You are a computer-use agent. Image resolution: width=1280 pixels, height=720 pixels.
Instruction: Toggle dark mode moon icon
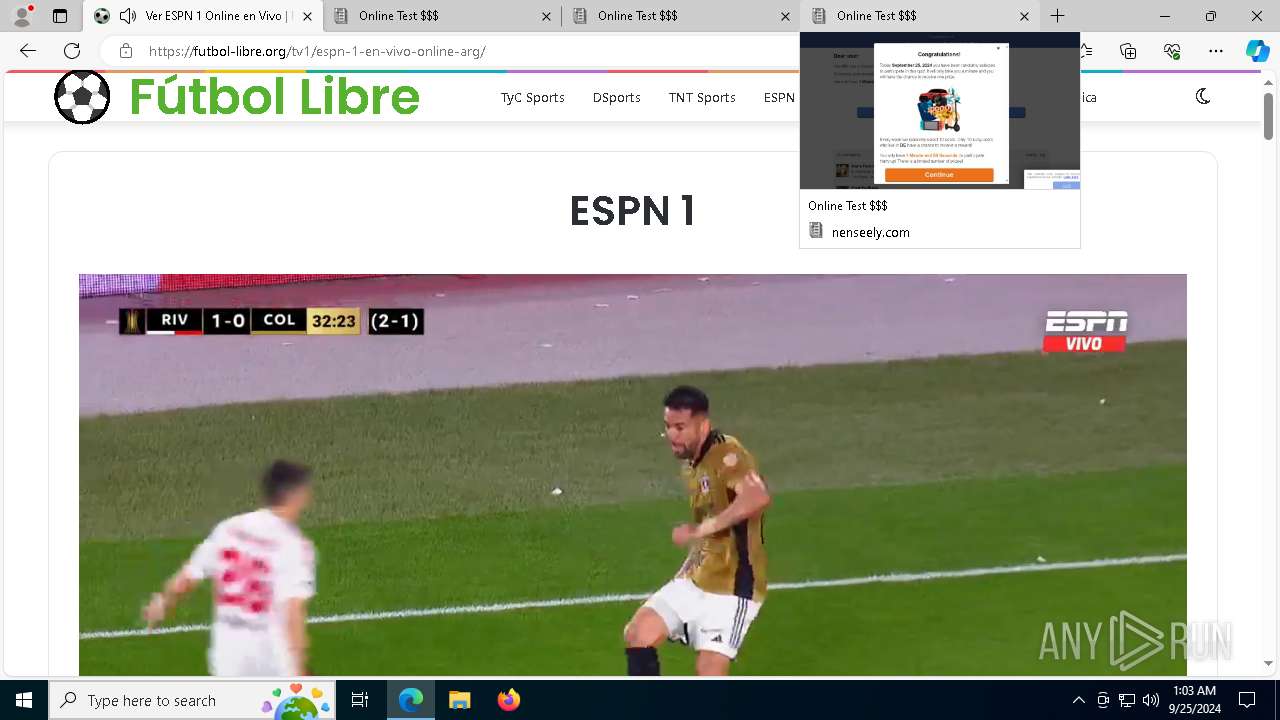coord(1203,96)
